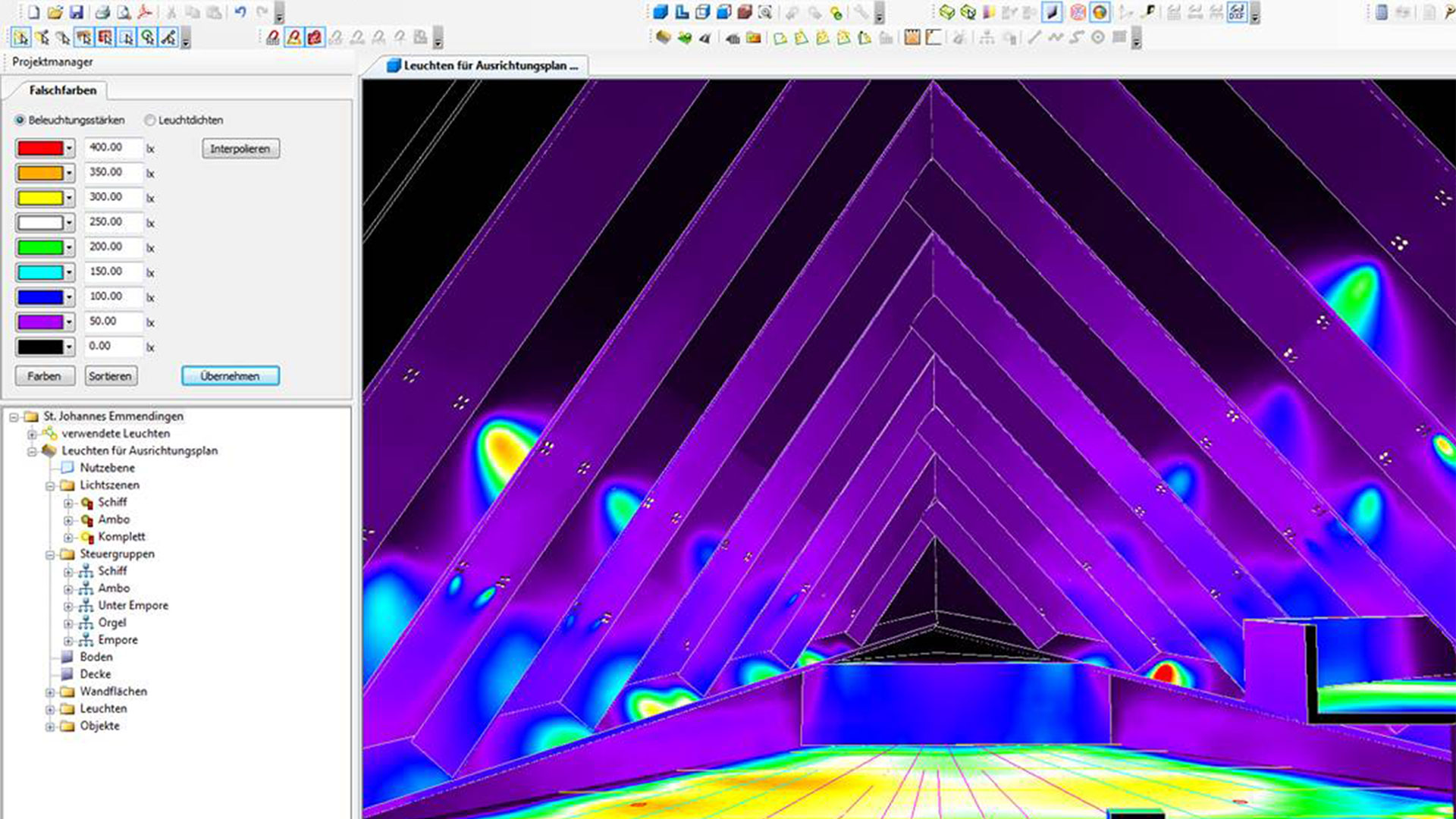
Task: Toggle the false colour rendering sphere icon
Action: coord(1100,12)
